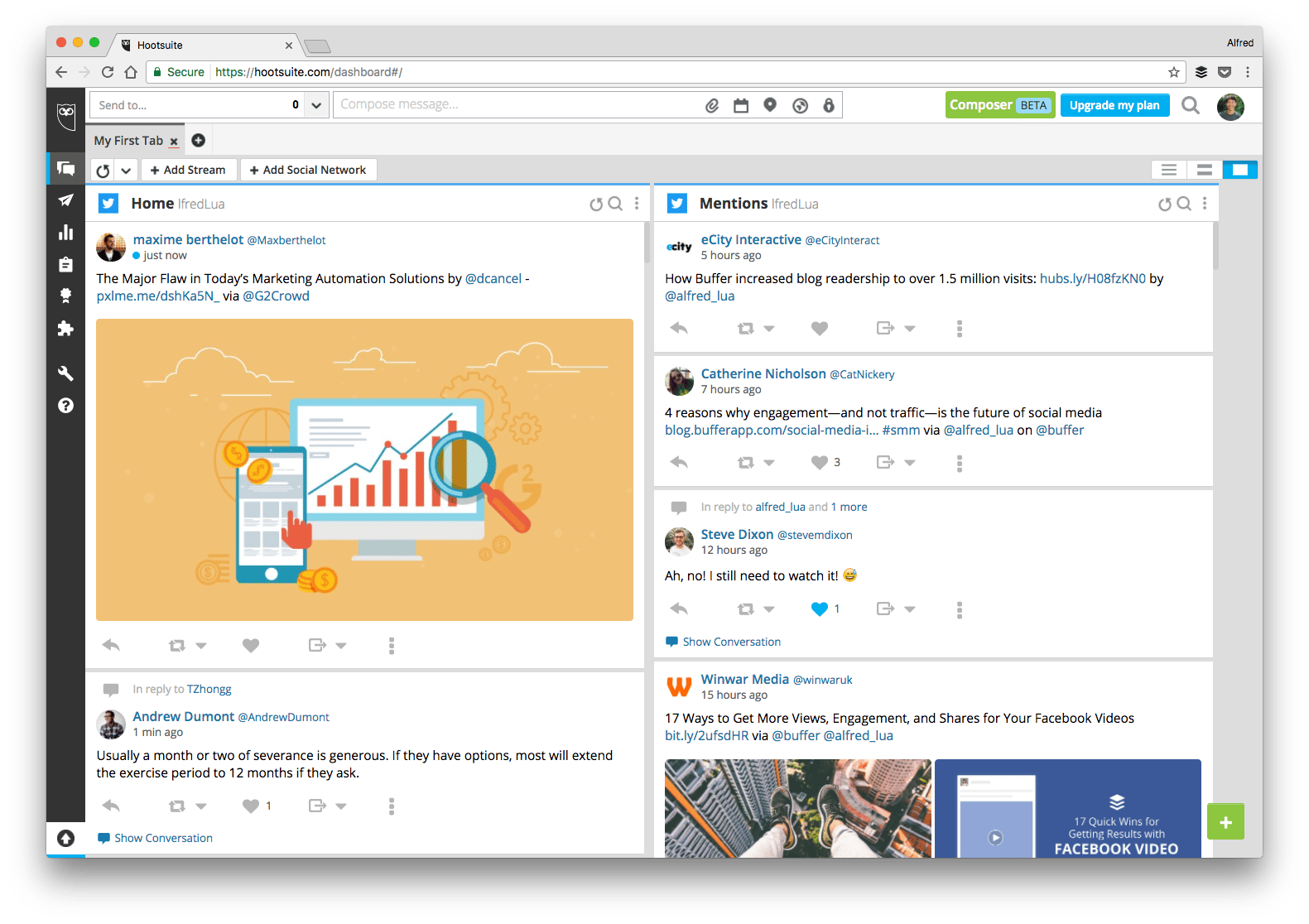
Task: Select comfortable stream view
Action: coord(1240,170)
